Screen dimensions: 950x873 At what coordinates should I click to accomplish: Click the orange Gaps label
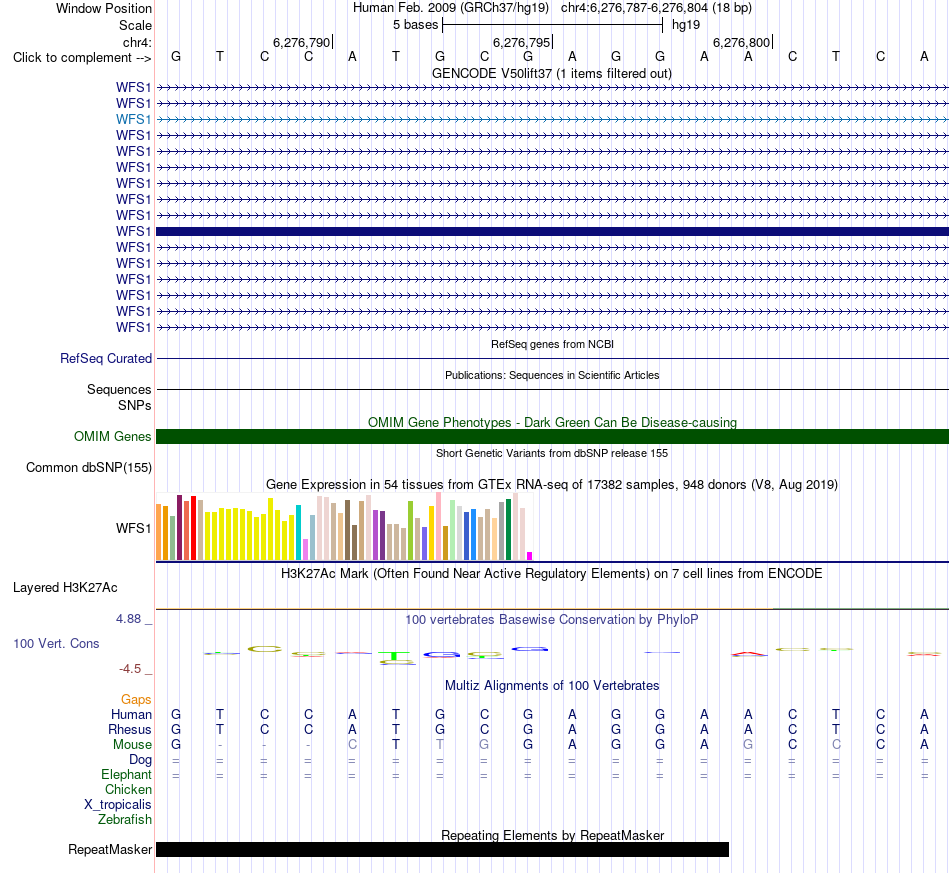click(x=136, y=700)
